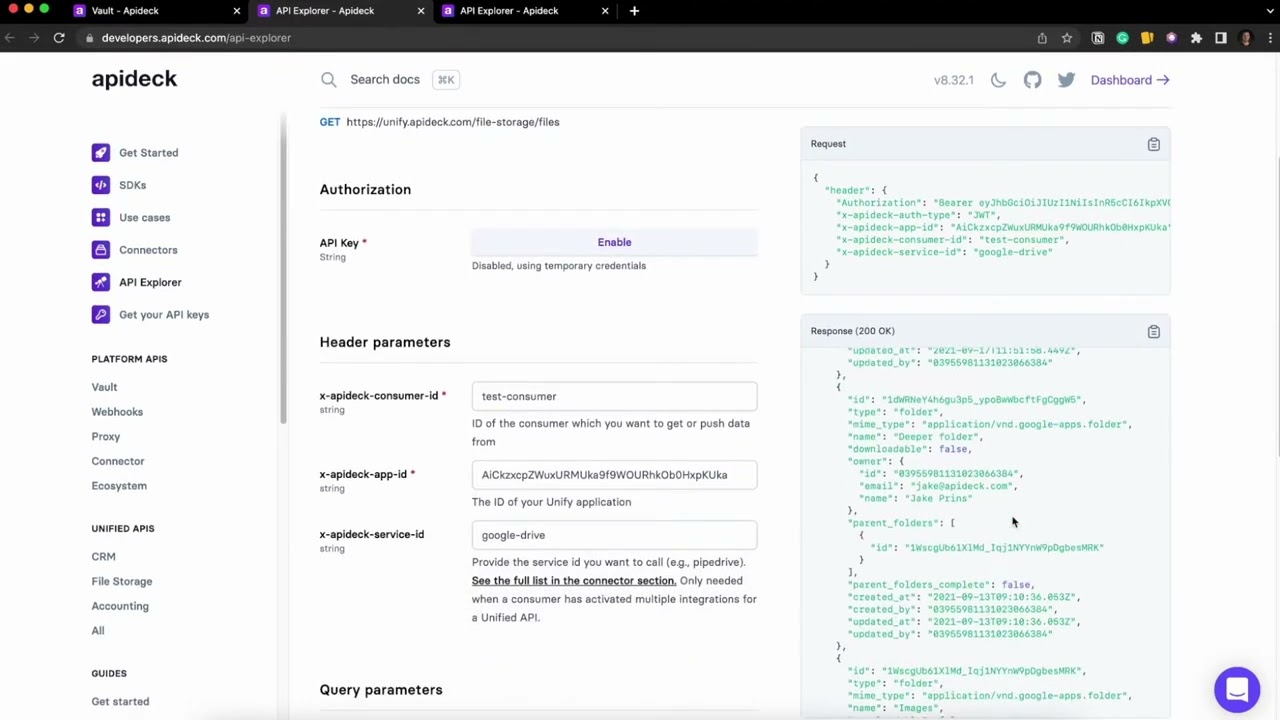Click the Get Started rocket icon
The height and width of the screenshot is (720, 1280).
click(100, 153)
